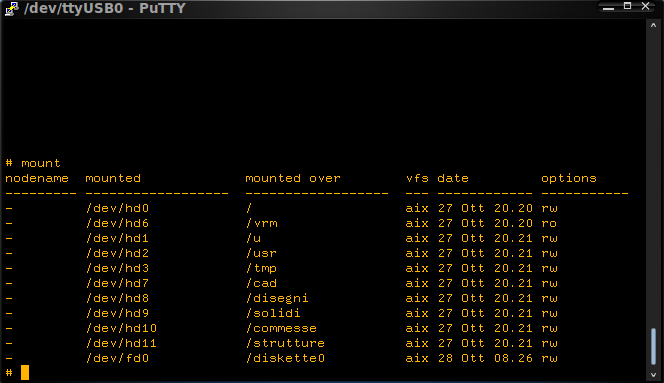Click the date in the /commesse row
This screenshot has height=383, width=664.
pyautogui.click(x=485, y=328)
